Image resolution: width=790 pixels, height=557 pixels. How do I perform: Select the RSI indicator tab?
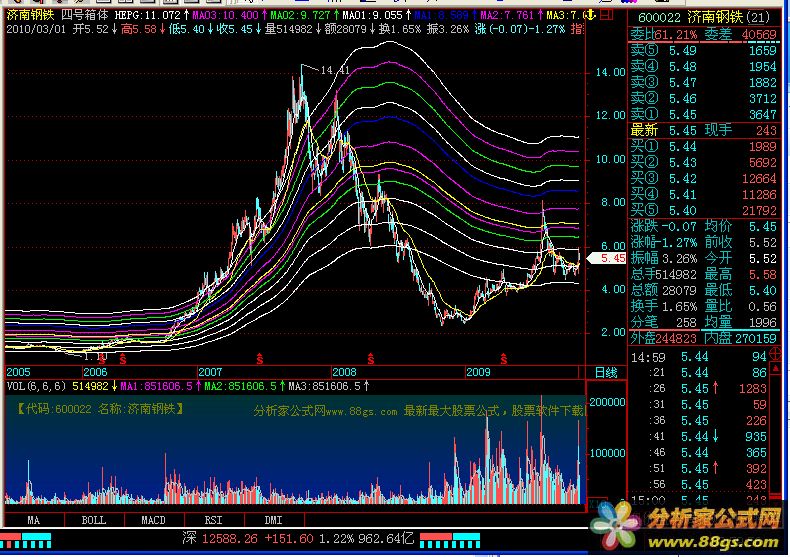(x=214, y=520)
